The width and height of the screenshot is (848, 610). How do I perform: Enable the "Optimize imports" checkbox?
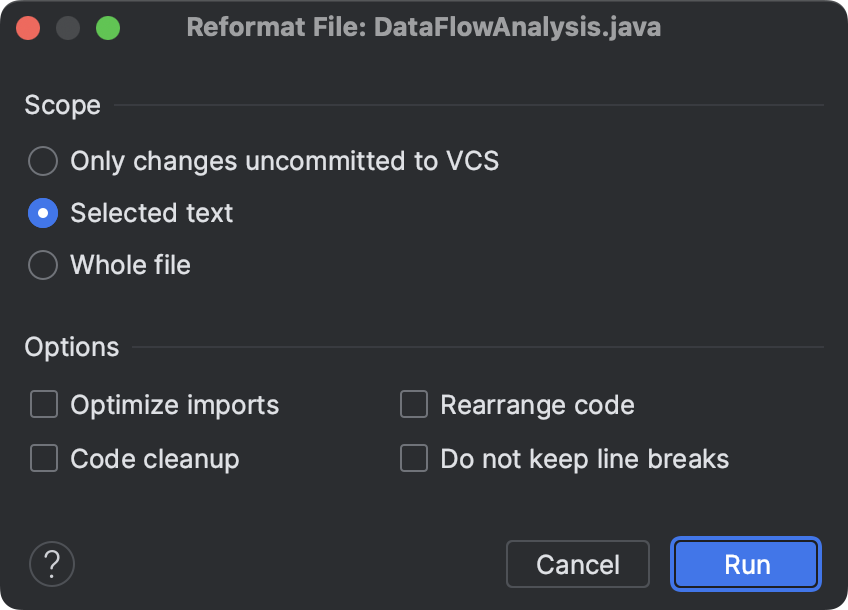(x=43, y=404)
